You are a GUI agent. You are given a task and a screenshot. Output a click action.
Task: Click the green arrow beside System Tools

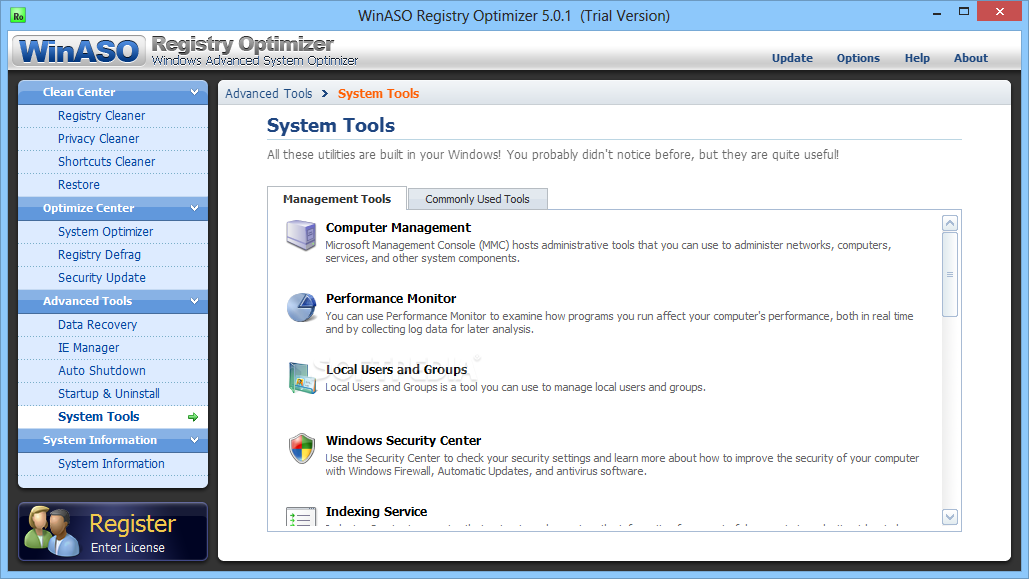tap(193, 417)
